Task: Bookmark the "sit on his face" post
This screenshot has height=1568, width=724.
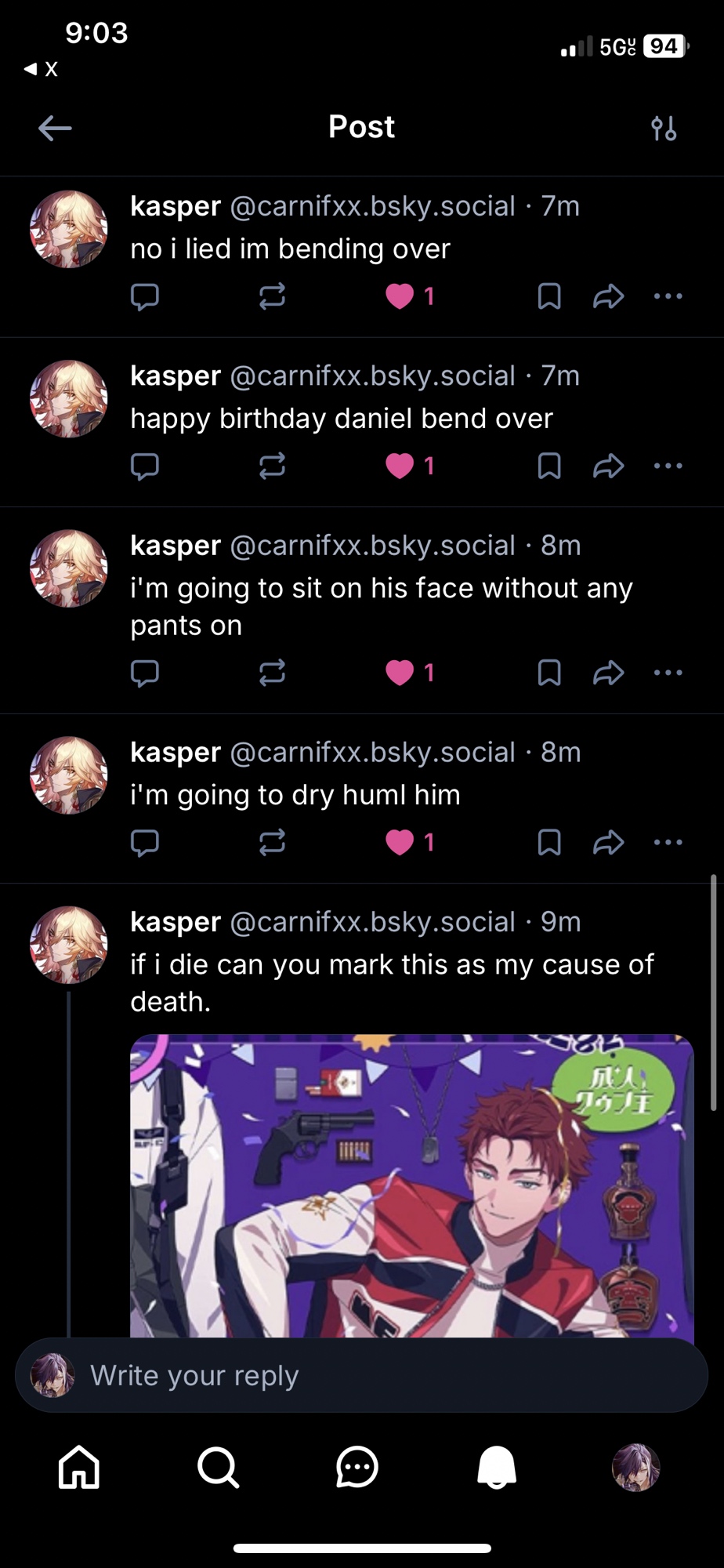Action: click(549, 673)
